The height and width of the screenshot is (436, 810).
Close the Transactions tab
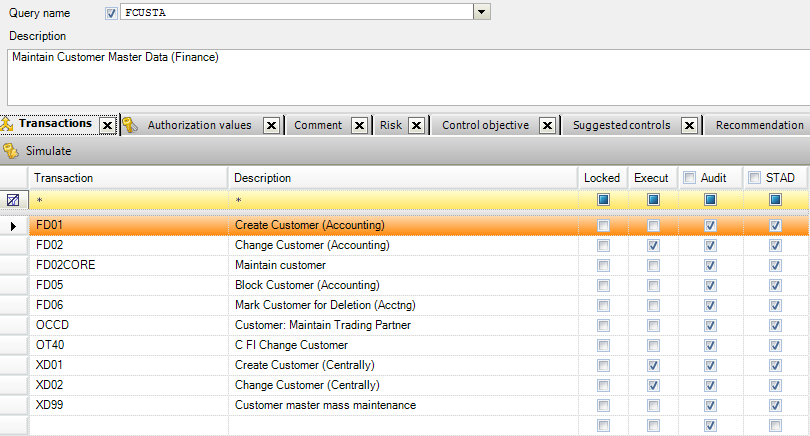[x=107, y=126]
